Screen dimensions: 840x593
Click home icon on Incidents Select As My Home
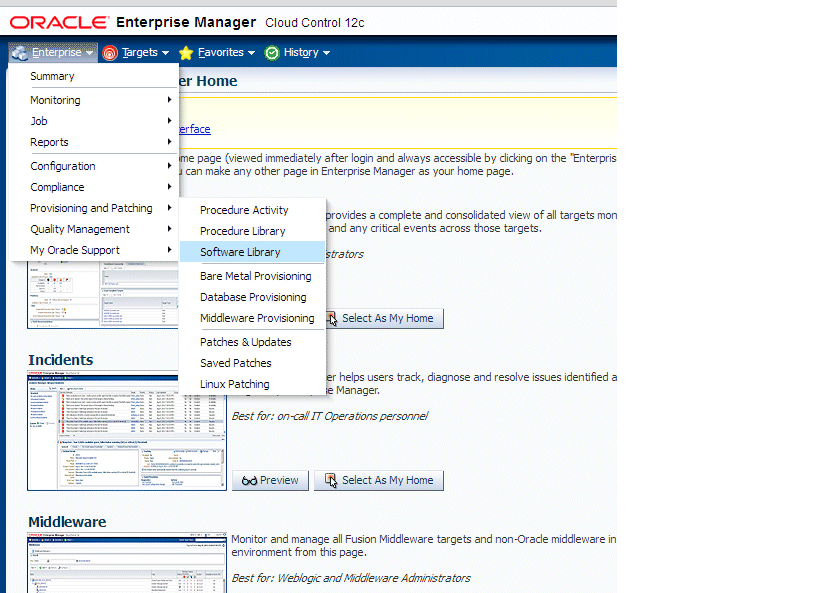click(331, 481)
